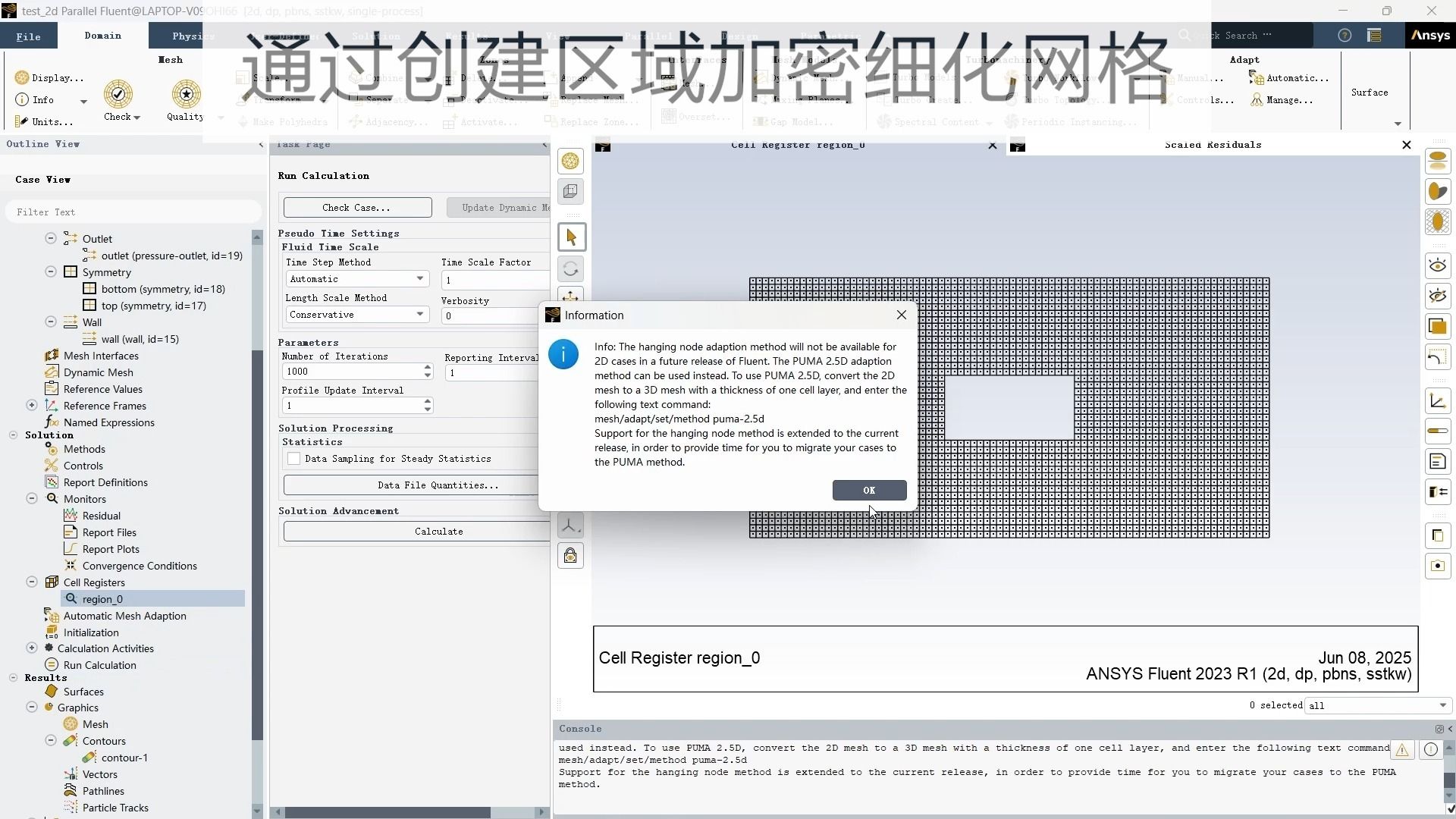Click the console warning triangle icon

pos(1402,750)
